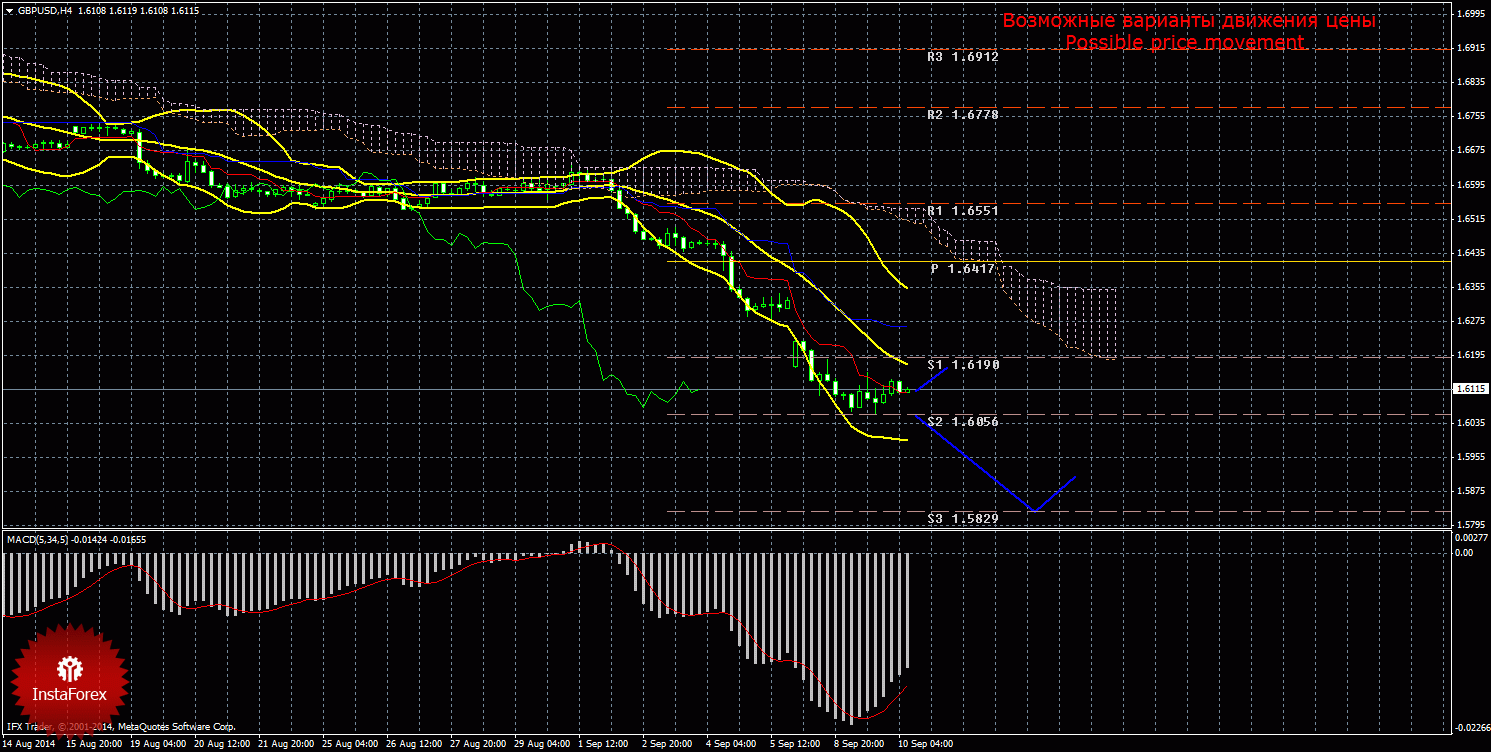Viewport: 1491px width, 752px height.
Task: Click the 8 Sep 20:00 time axis label
Action: click(860, 744)
